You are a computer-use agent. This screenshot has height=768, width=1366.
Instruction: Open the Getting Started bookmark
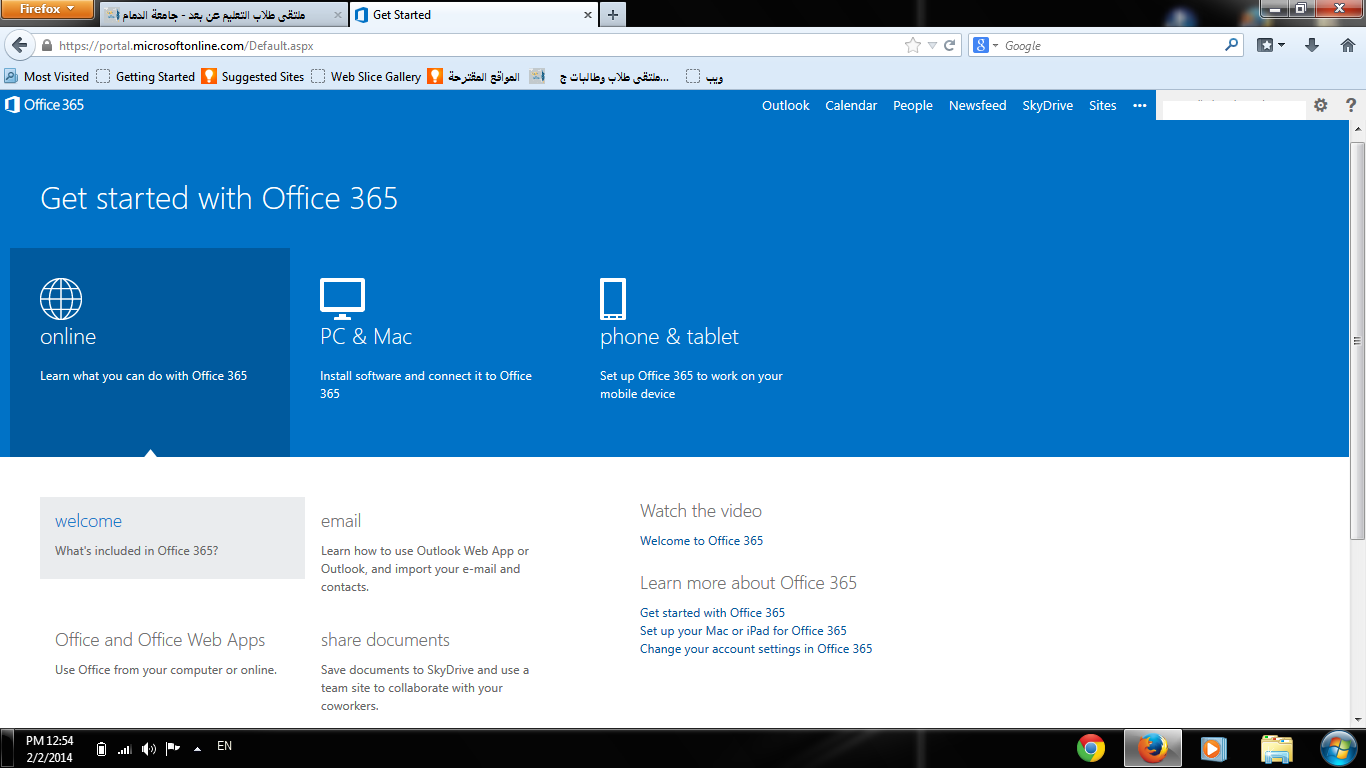coord(146,76)
